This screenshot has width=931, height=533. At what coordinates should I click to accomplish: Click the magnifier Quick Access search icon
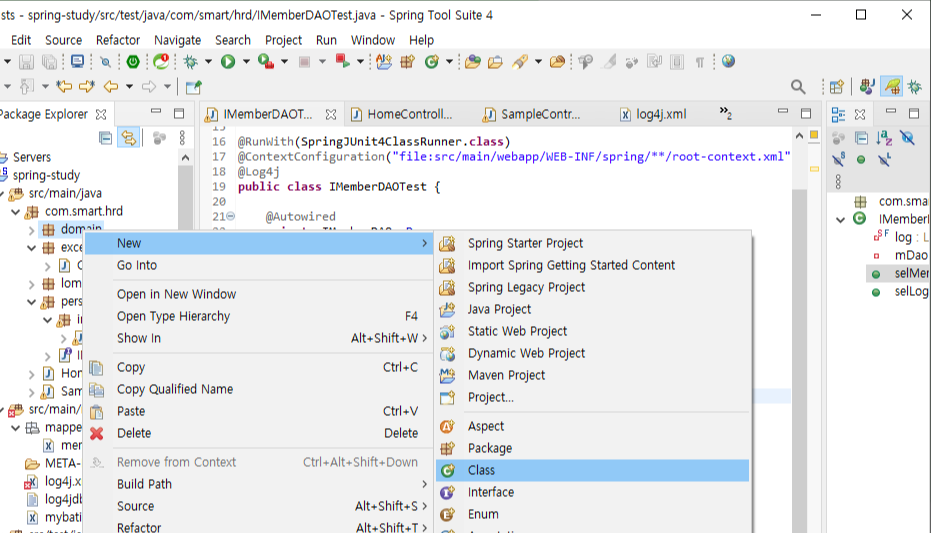[798, 87]
